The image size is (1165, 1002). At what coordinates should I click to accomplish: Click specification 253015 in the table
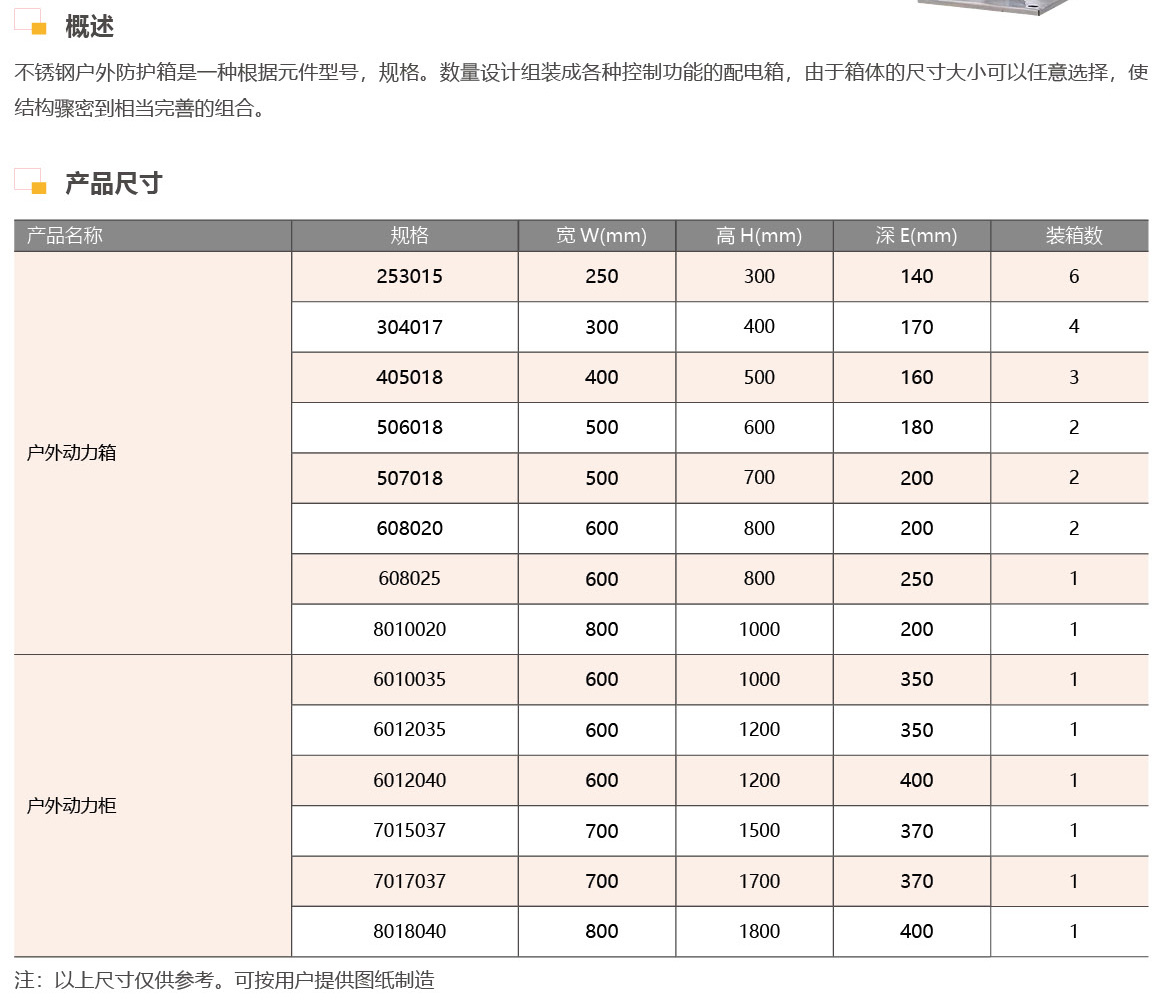tap(404, 276)
